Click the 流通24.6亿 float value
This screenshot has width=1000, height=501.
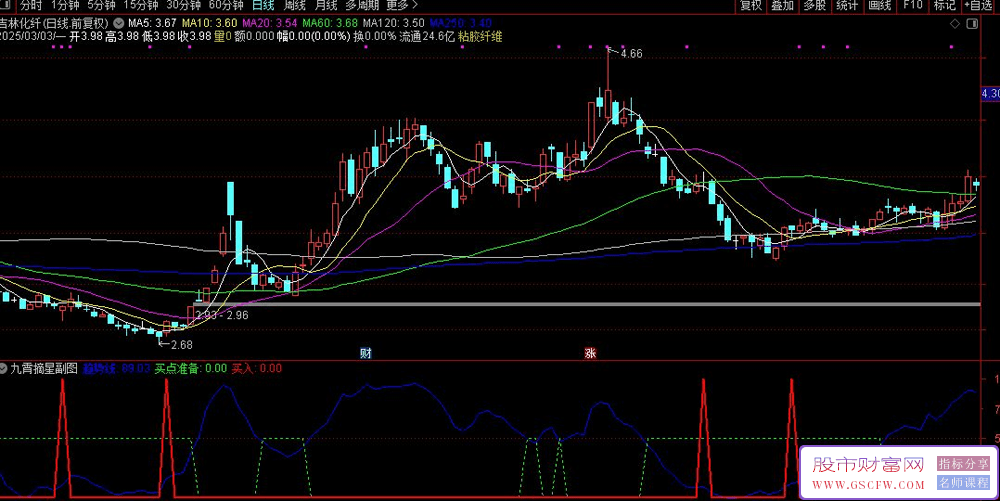coord(427,36)
